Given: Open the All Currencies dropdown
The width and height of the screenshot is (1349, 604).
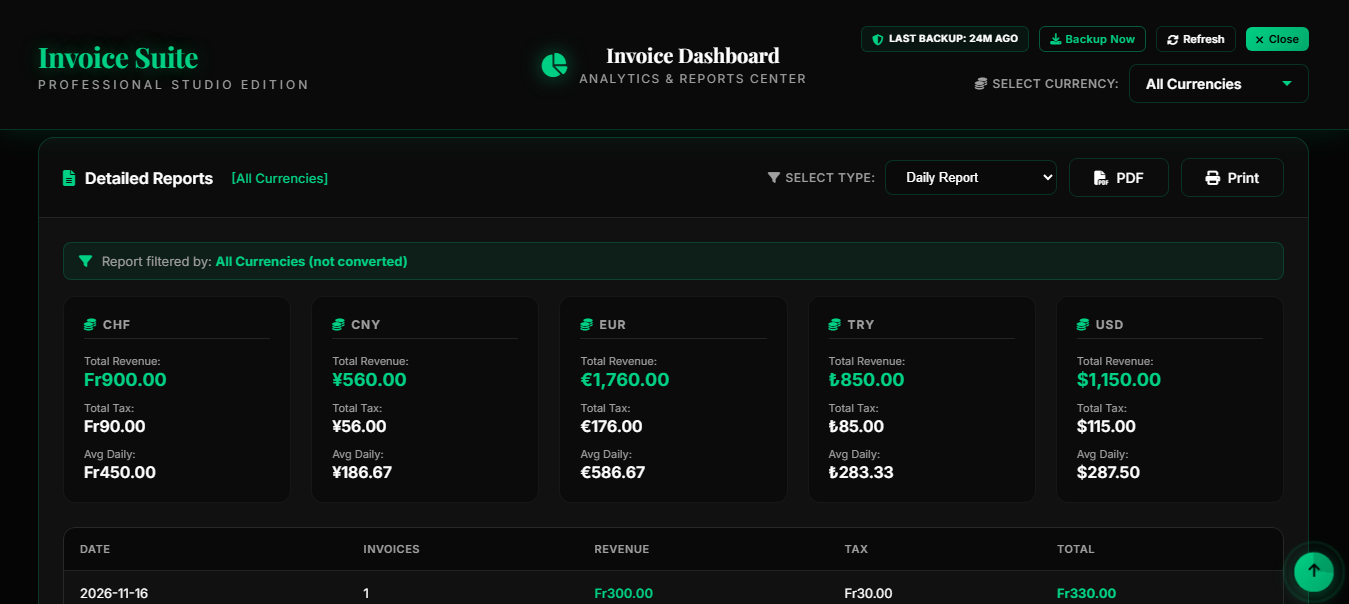Looking at the screenshot, I should 1218,84.
